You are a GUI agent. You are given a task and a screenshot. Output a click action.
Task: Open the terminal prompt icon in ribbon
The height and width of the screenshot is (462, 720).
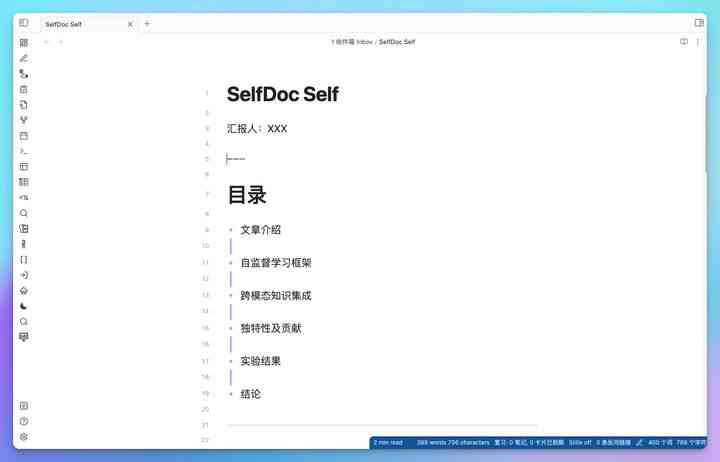[x=24, y=152]
